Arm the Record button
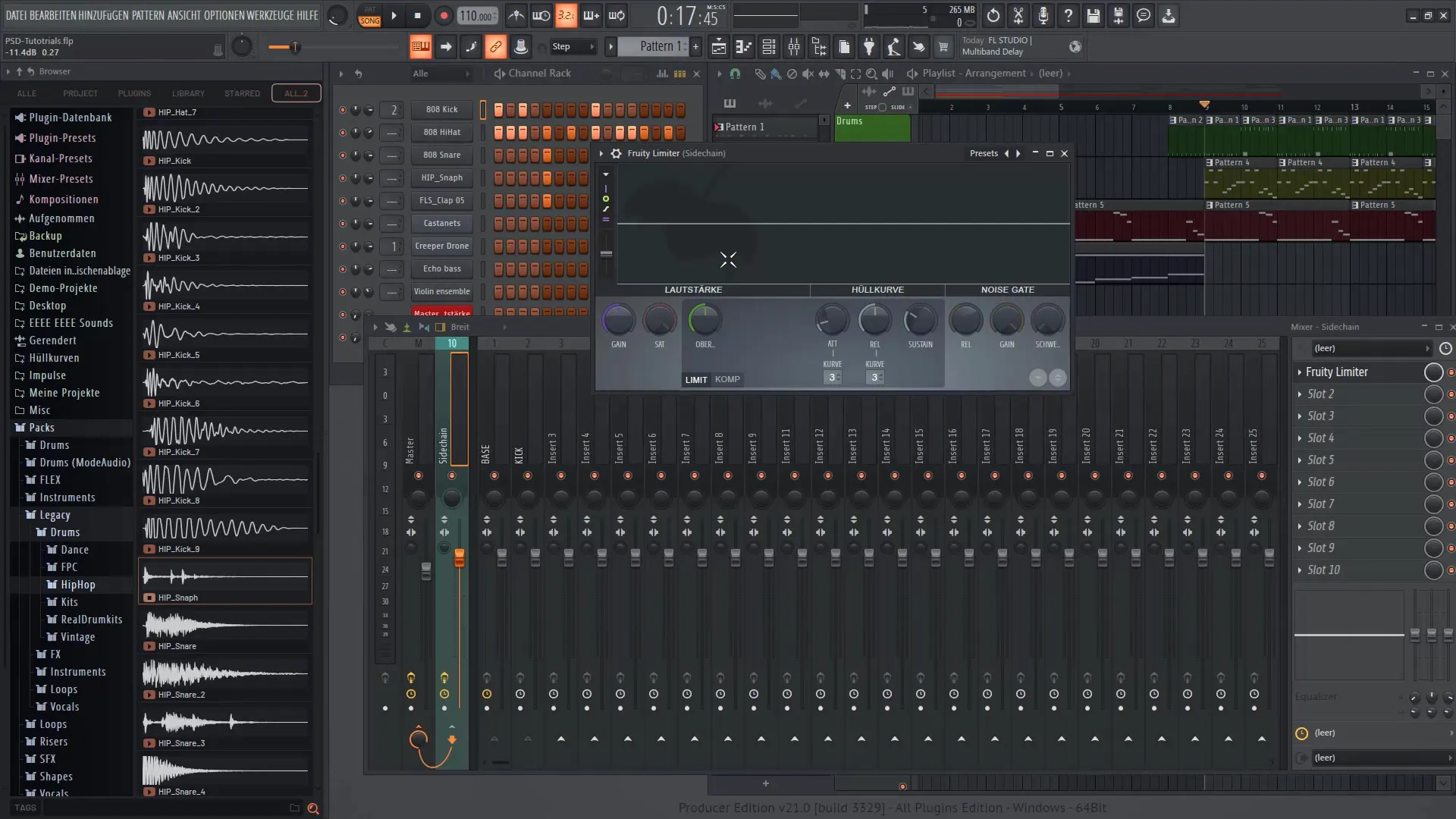The height and width of the screenshot is (819, 1456). point(444,16)
